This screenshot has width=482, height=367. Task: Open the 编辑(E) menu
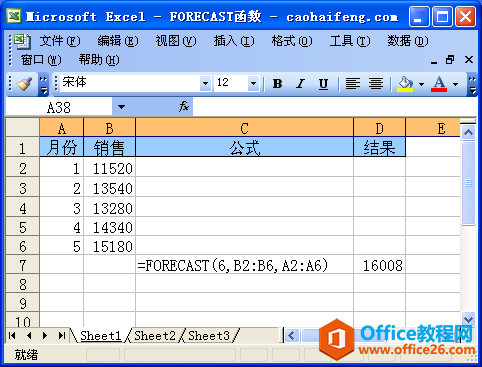click(118, 41)
